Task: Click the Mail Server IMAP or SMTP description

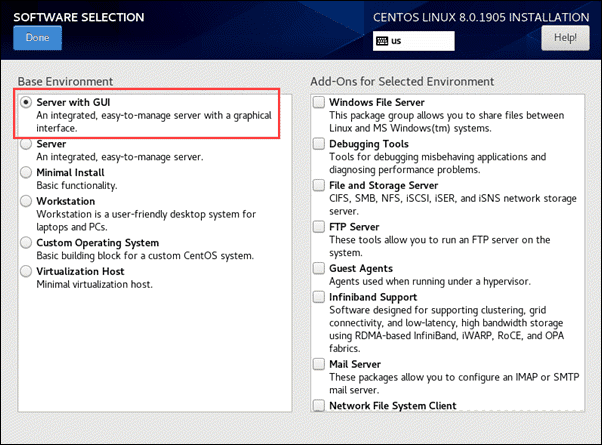Action: [x=454, y=384]
